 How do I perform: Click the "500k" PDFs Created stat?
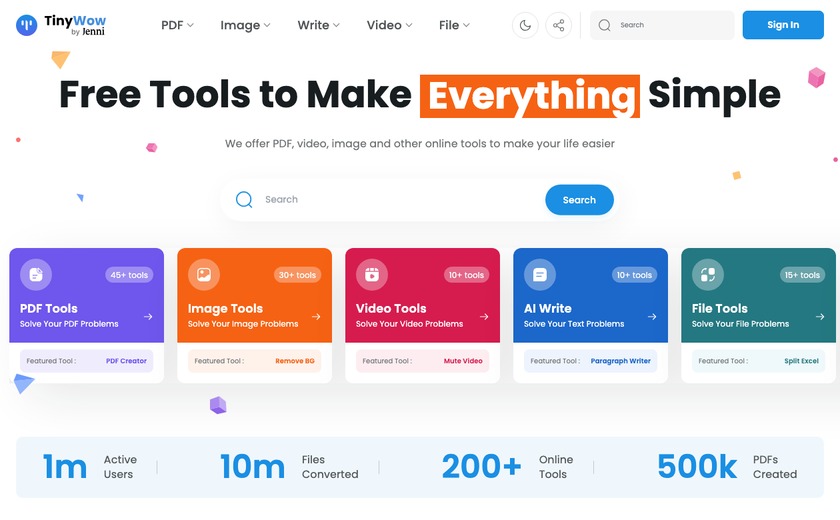697,466
